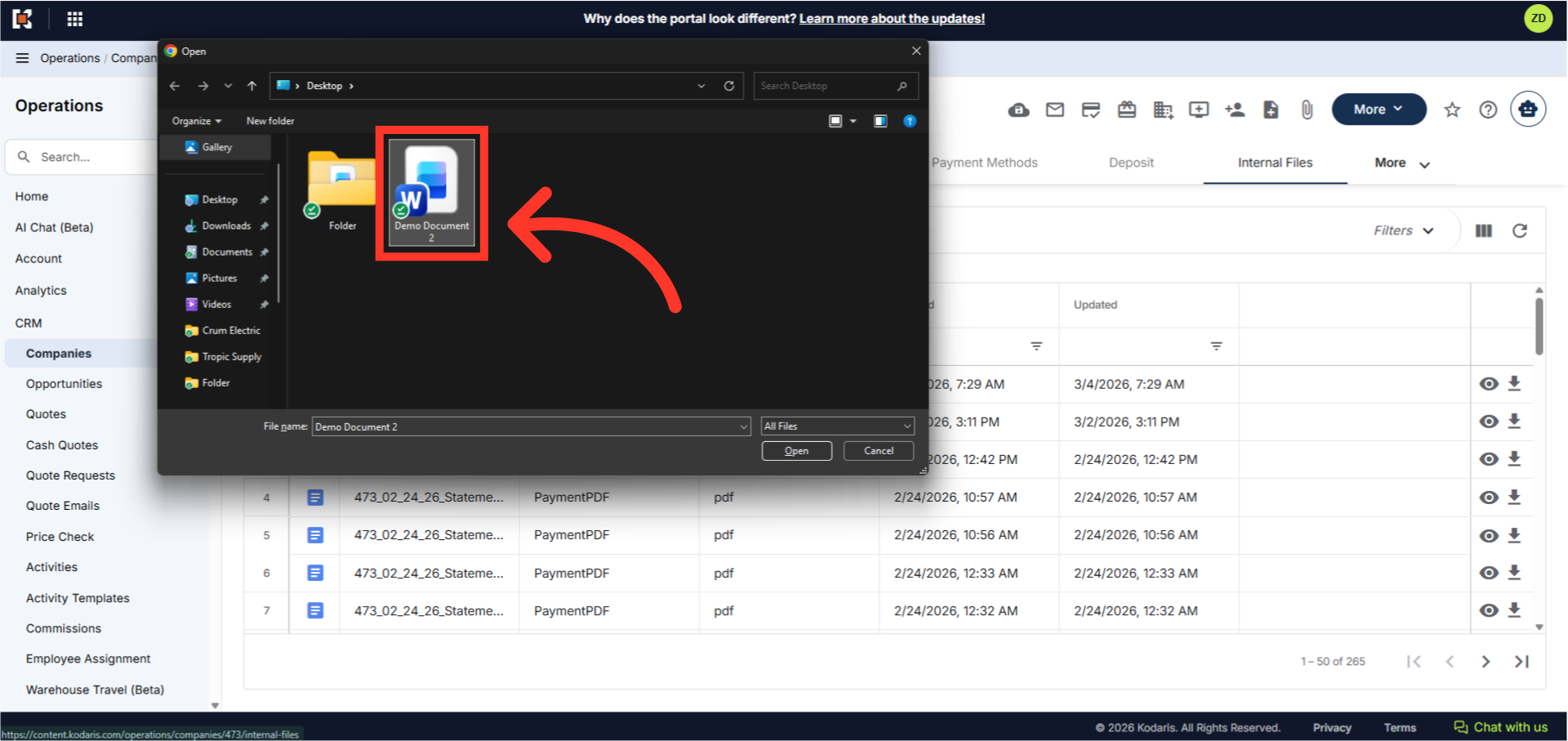Image resolution: width=1568 pixels, height=741 pixels.
Task: Expand the Filters dropdown
Action: point(1404,231)
